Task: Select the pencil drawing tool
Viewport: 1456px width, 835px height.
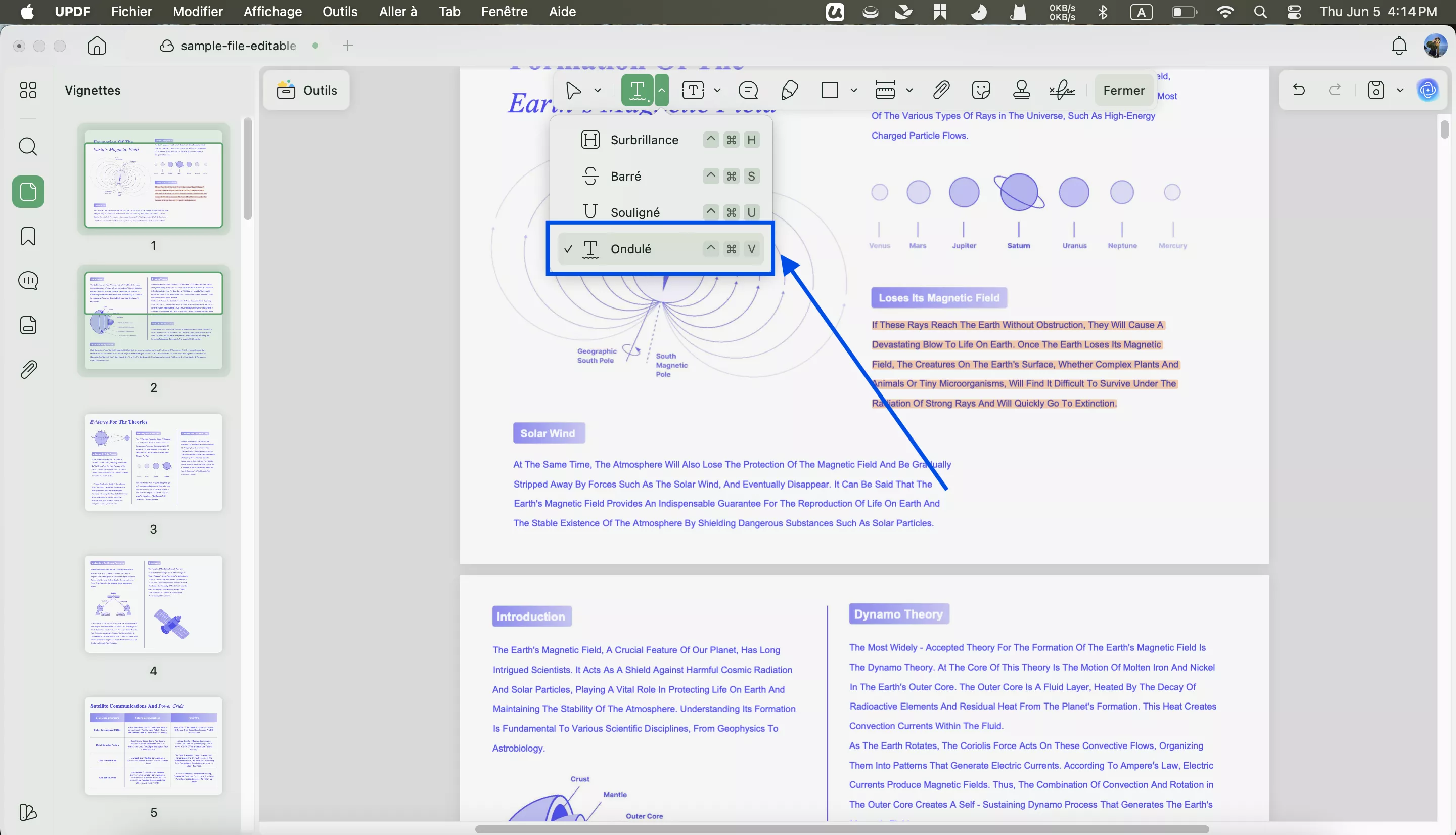Action: 789,90
